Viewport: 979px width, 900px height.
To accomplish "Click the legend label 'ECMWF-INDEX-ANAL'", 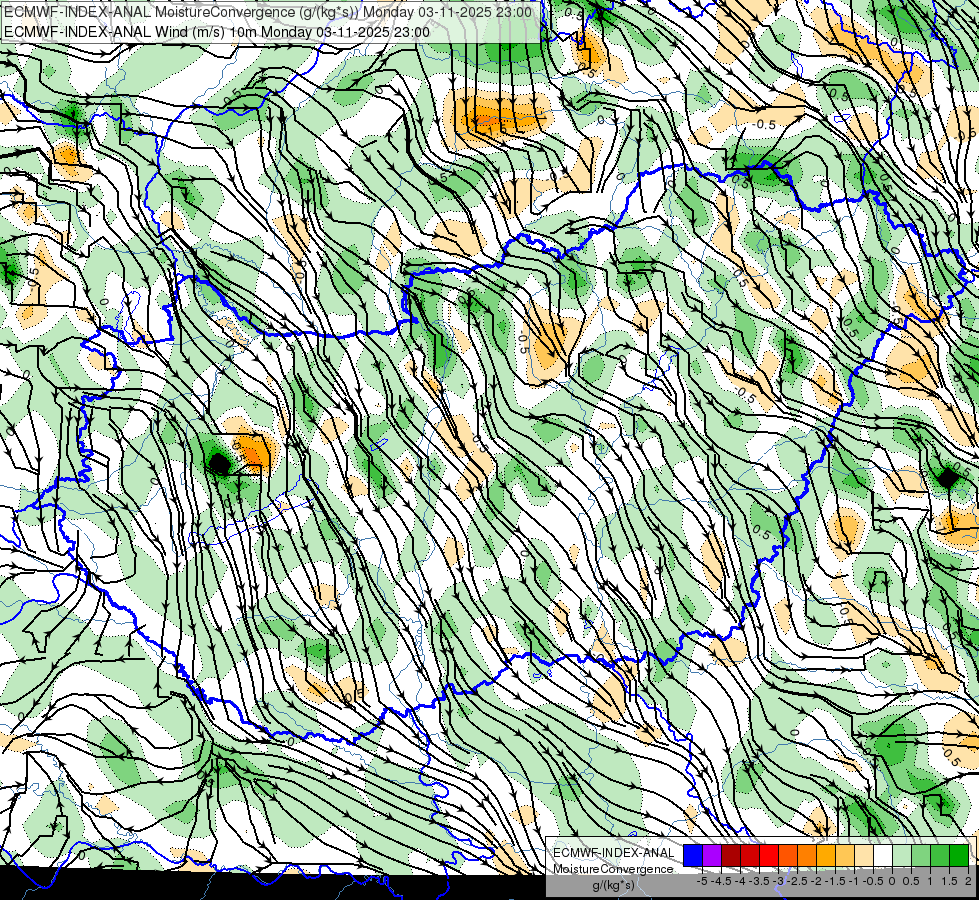I will [x=614, y=853].
